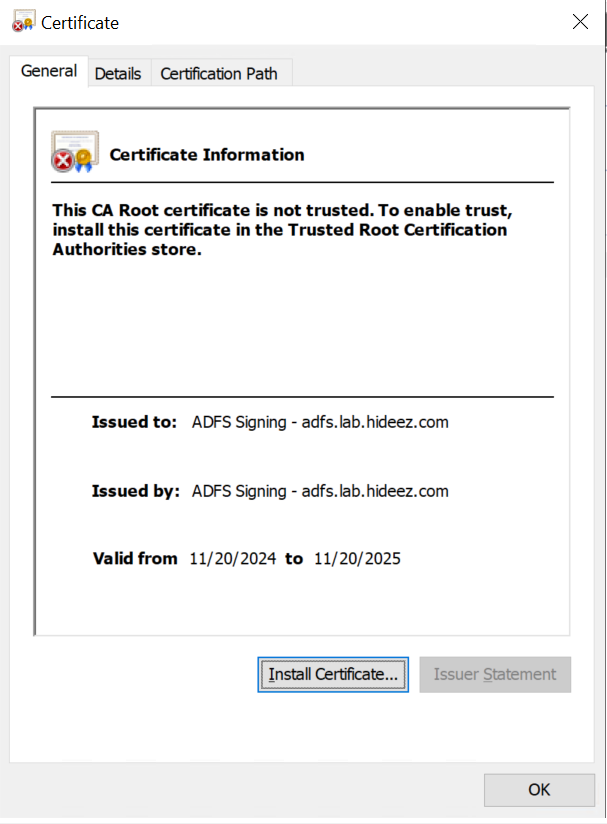
Task: Select the Issued to value adfs.lab.hideez.com
Action: [x=320, y=422]
